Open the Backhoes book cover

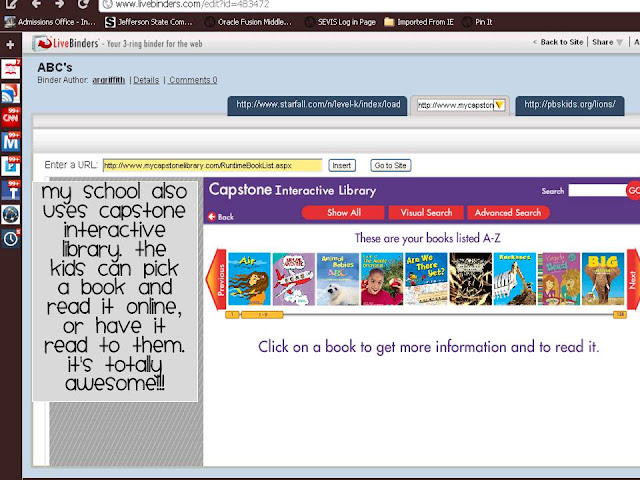(515, 279)
